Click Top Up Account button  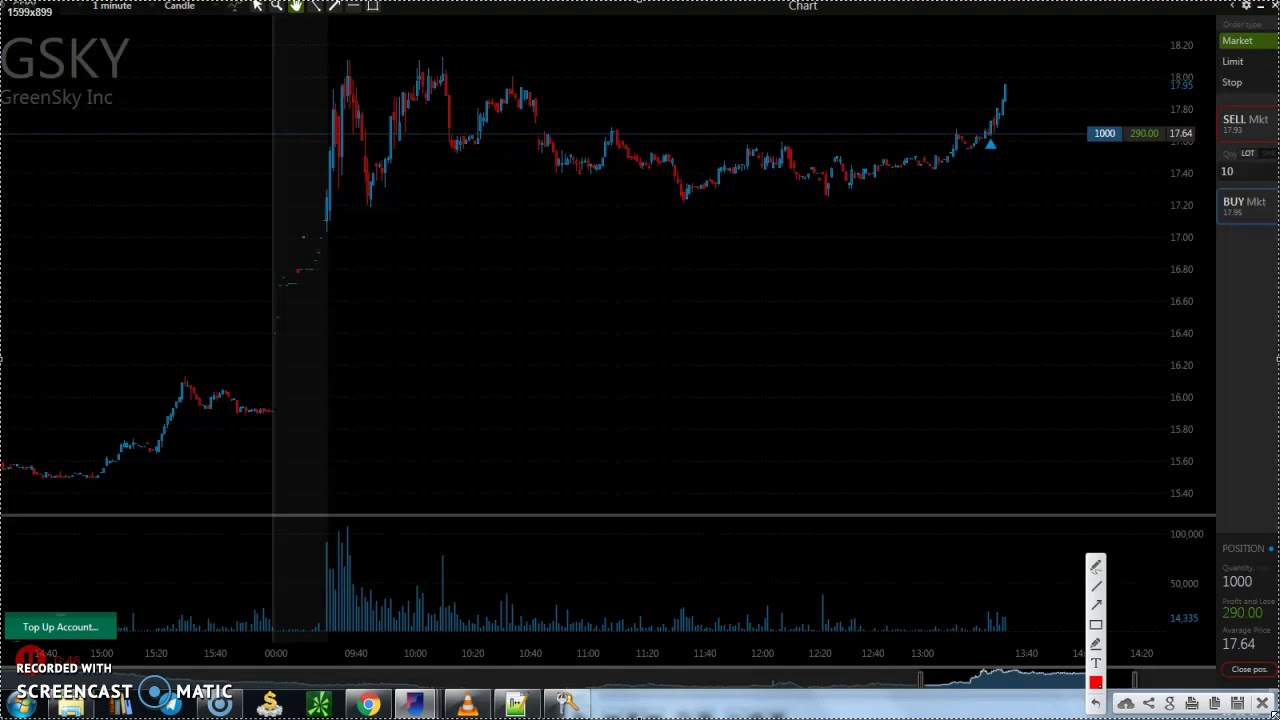tap(60, 627)
